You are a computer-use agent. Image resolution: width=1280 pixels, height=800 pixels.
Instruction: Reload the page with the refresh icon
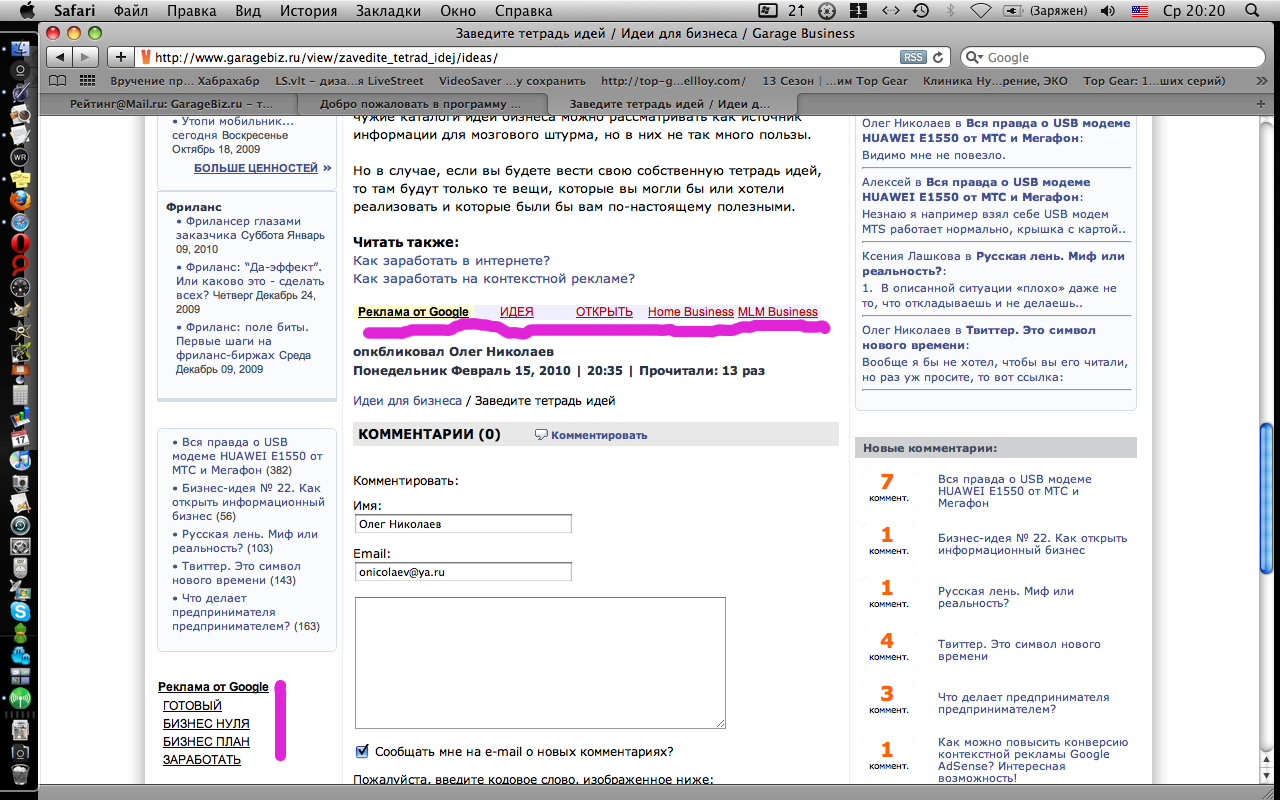coord(938,57)
